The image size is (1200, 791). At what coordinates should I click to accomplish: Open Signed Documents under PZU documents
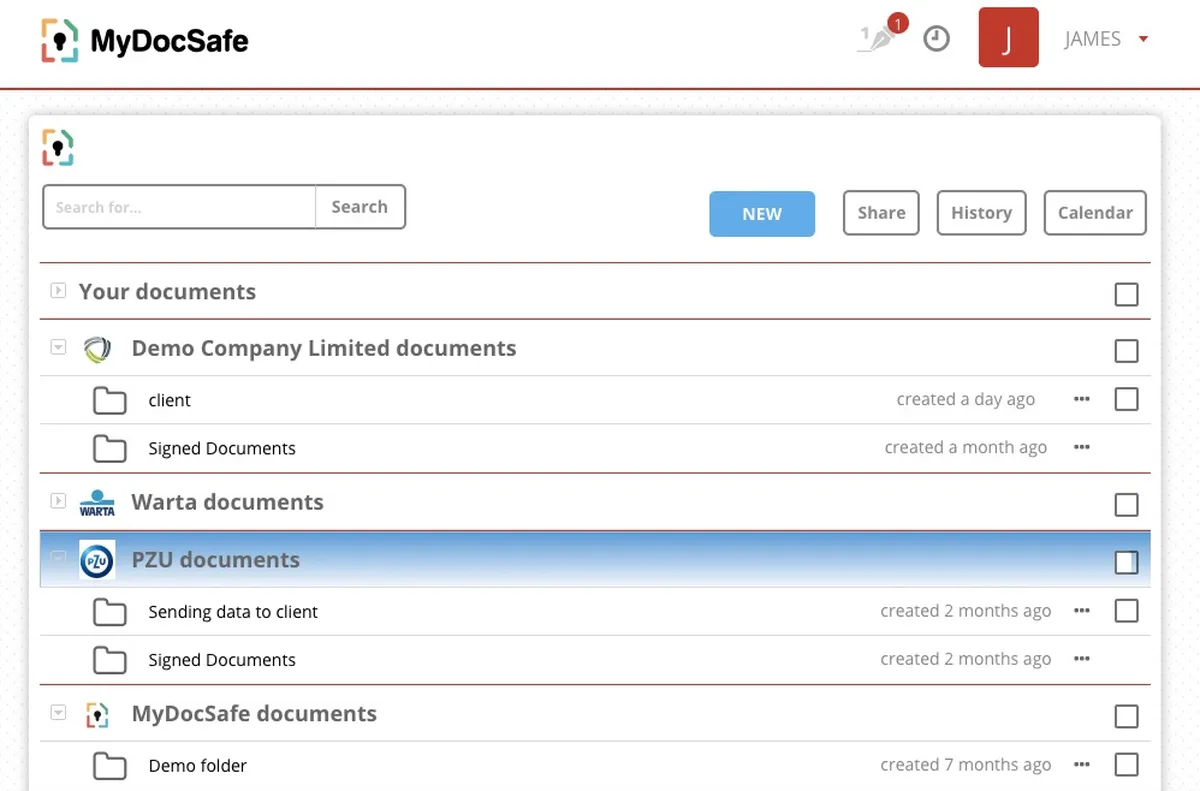coord(222,660)
